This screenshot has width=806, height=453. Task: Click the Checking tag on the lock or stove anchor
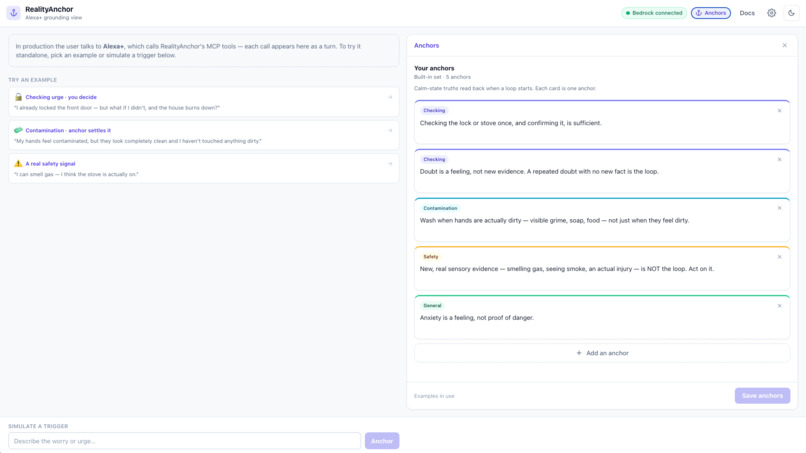tap(434, 111)
